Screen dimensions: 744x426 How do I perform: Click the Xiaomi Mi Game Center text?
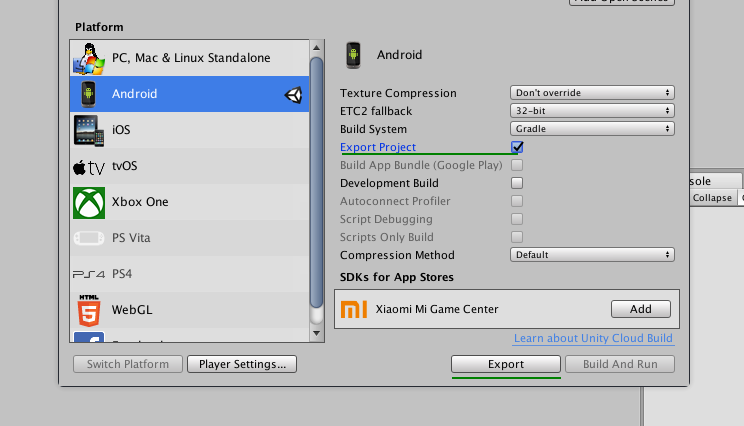click(x=437, y=309)
